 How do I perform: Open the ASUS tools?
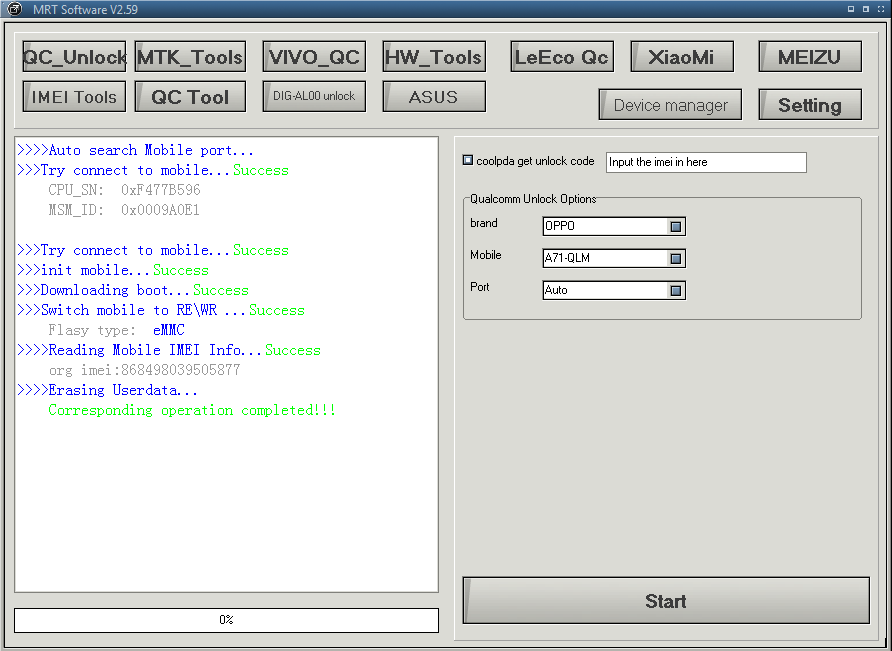pos(434,96)
